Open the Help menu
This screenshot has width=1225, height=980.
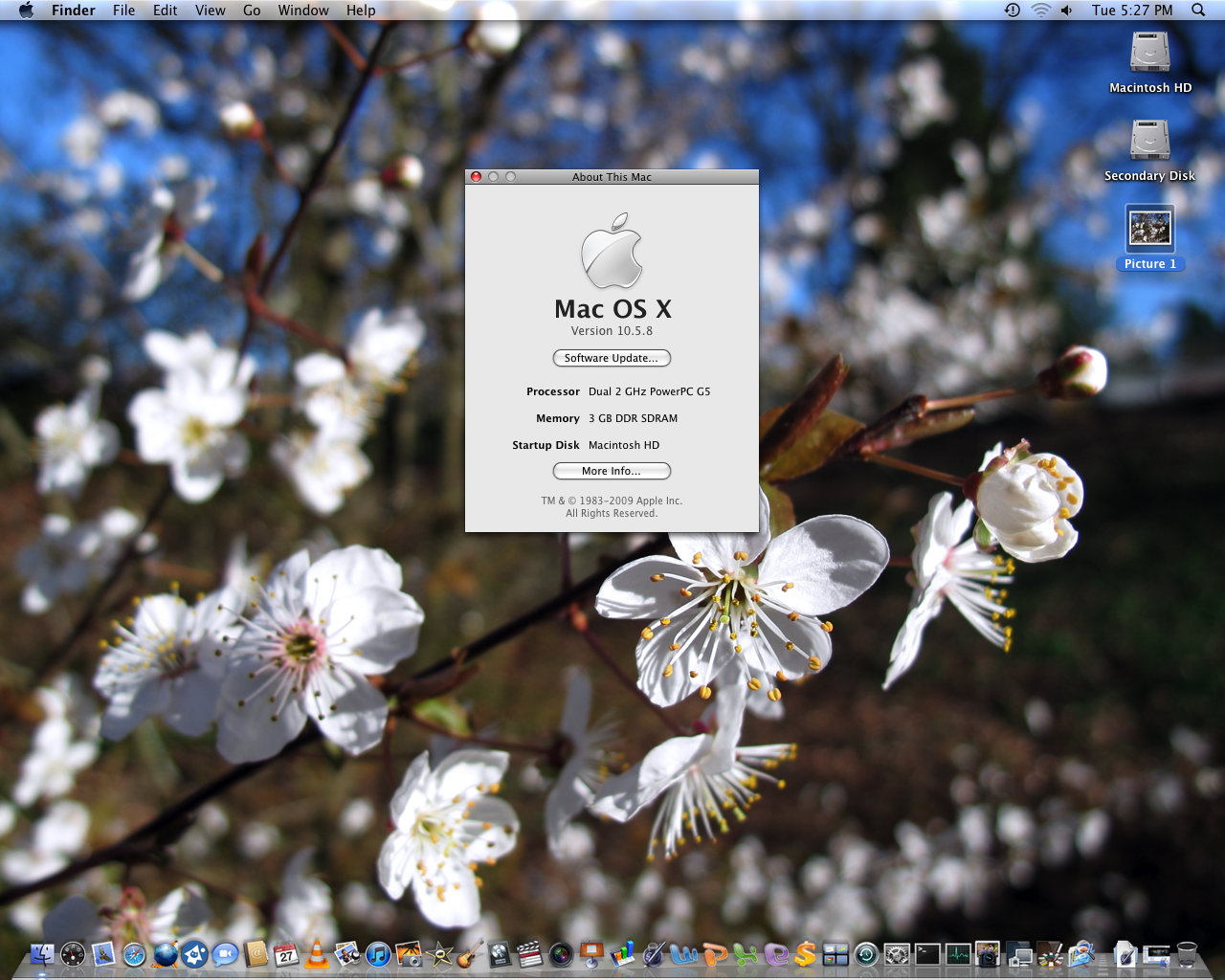[361, 10]
